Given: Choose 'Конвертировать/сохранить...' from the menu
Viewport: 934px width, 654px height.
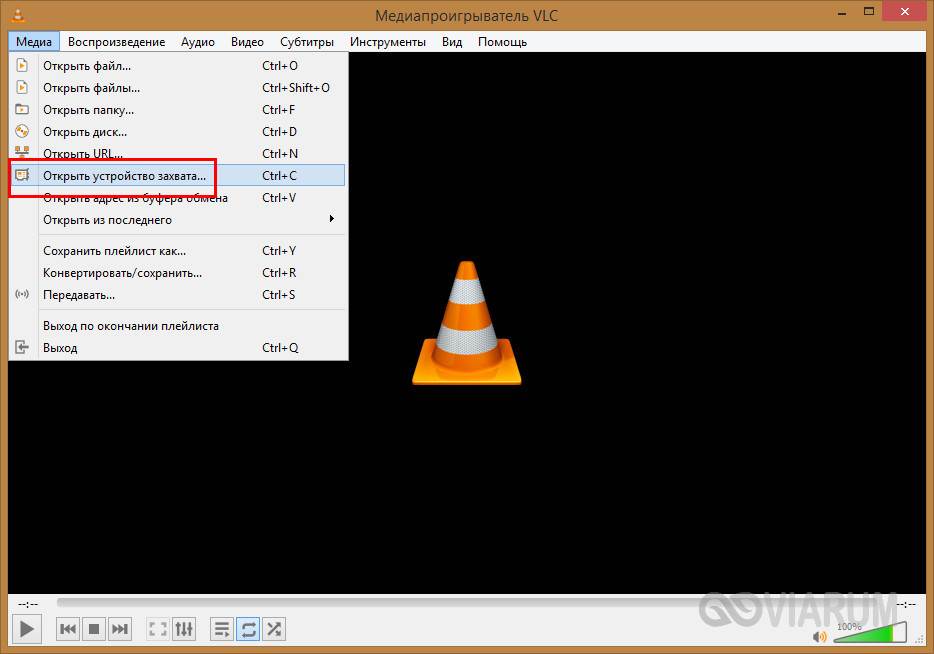Looking at the screenshot, I should click(122, 273).
